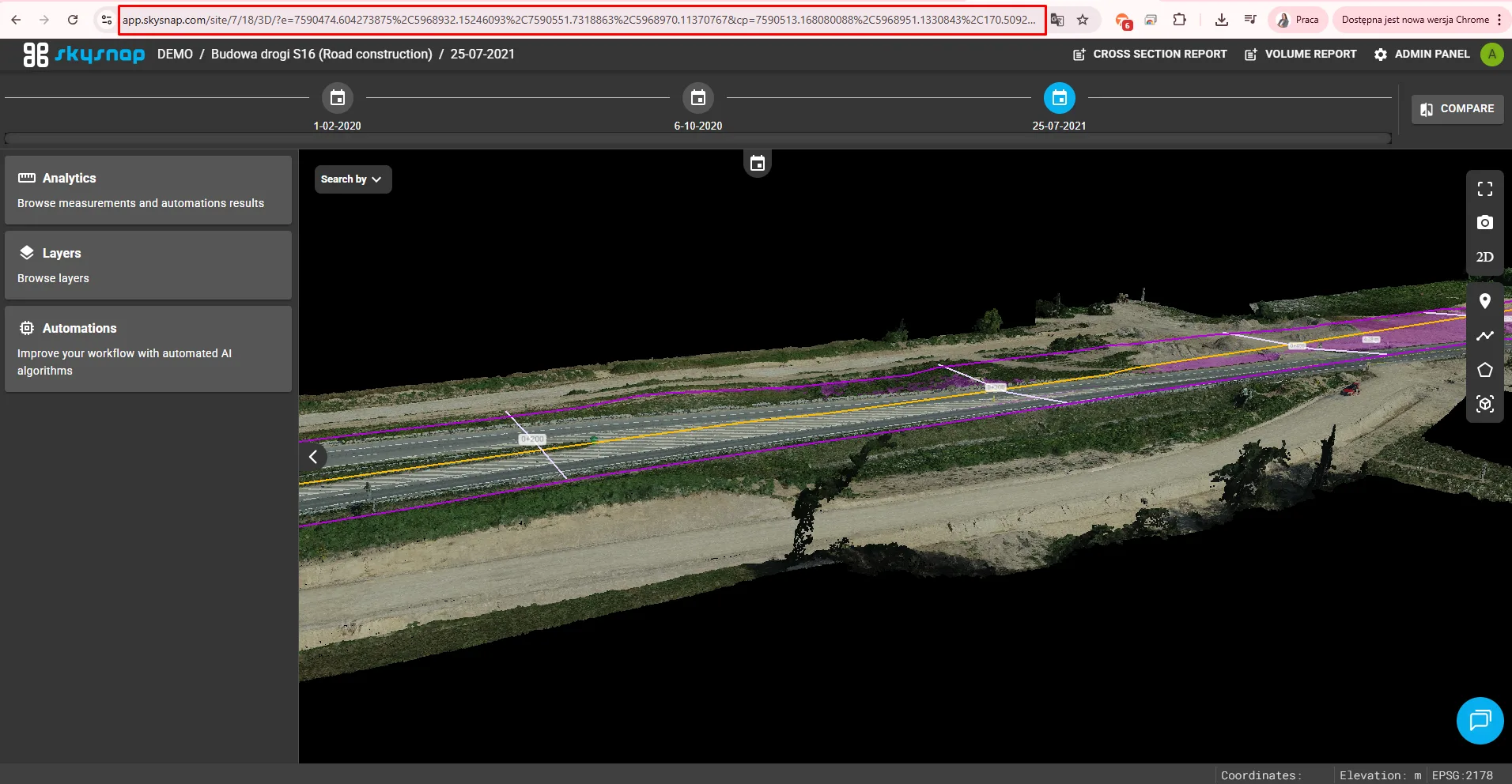Open the Layers panel
This screenshot has height=784, width=1512.
(x=148, y=265)
